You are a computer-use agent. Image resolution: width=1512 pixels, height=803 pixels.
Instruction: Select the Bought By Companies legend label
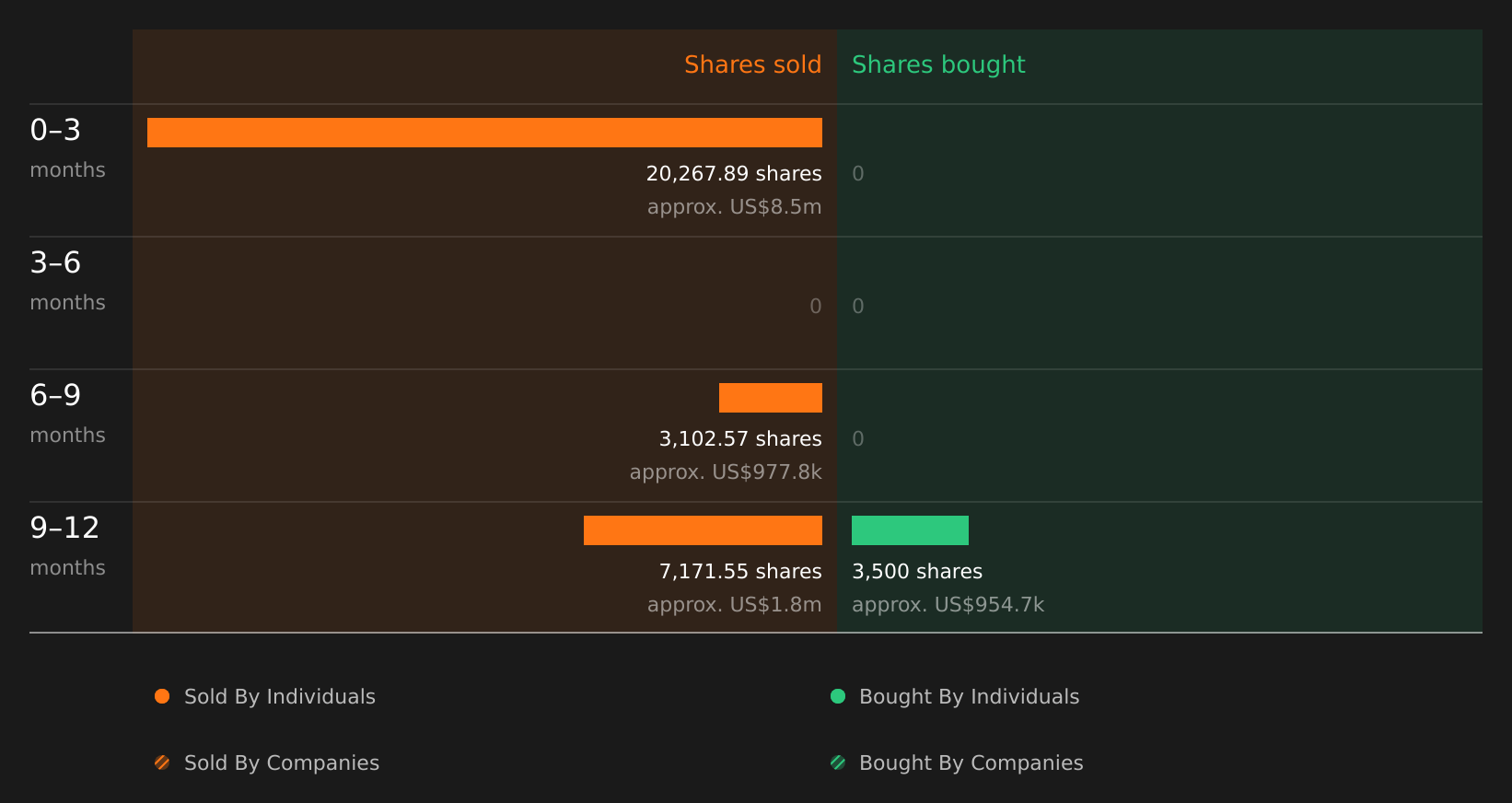tap(971, 763)
